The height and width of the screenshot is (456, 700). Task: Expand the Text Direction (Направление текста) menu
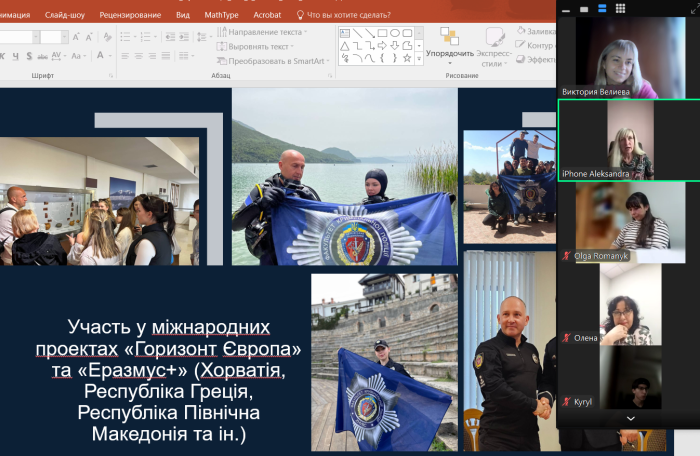click(264, 32)
